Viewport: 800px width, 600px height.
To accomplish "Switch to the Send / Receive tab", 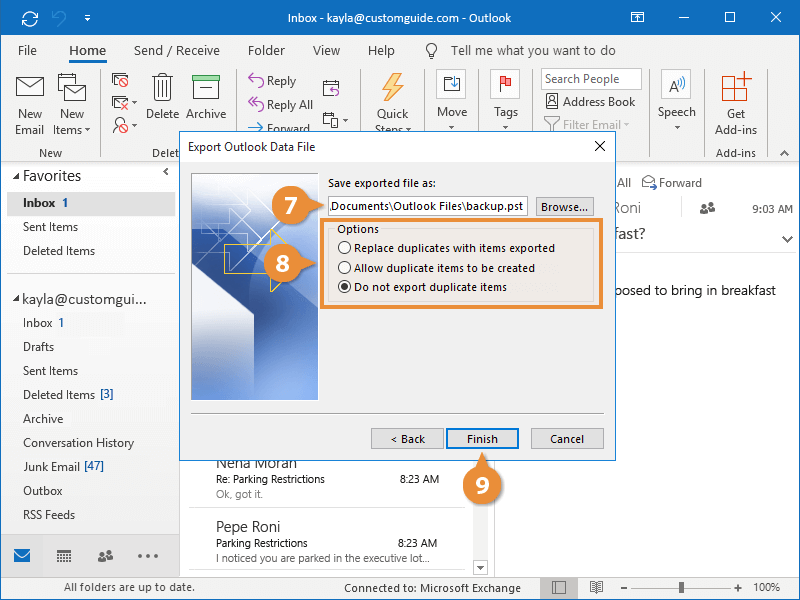I will click(x=177, y=51).
